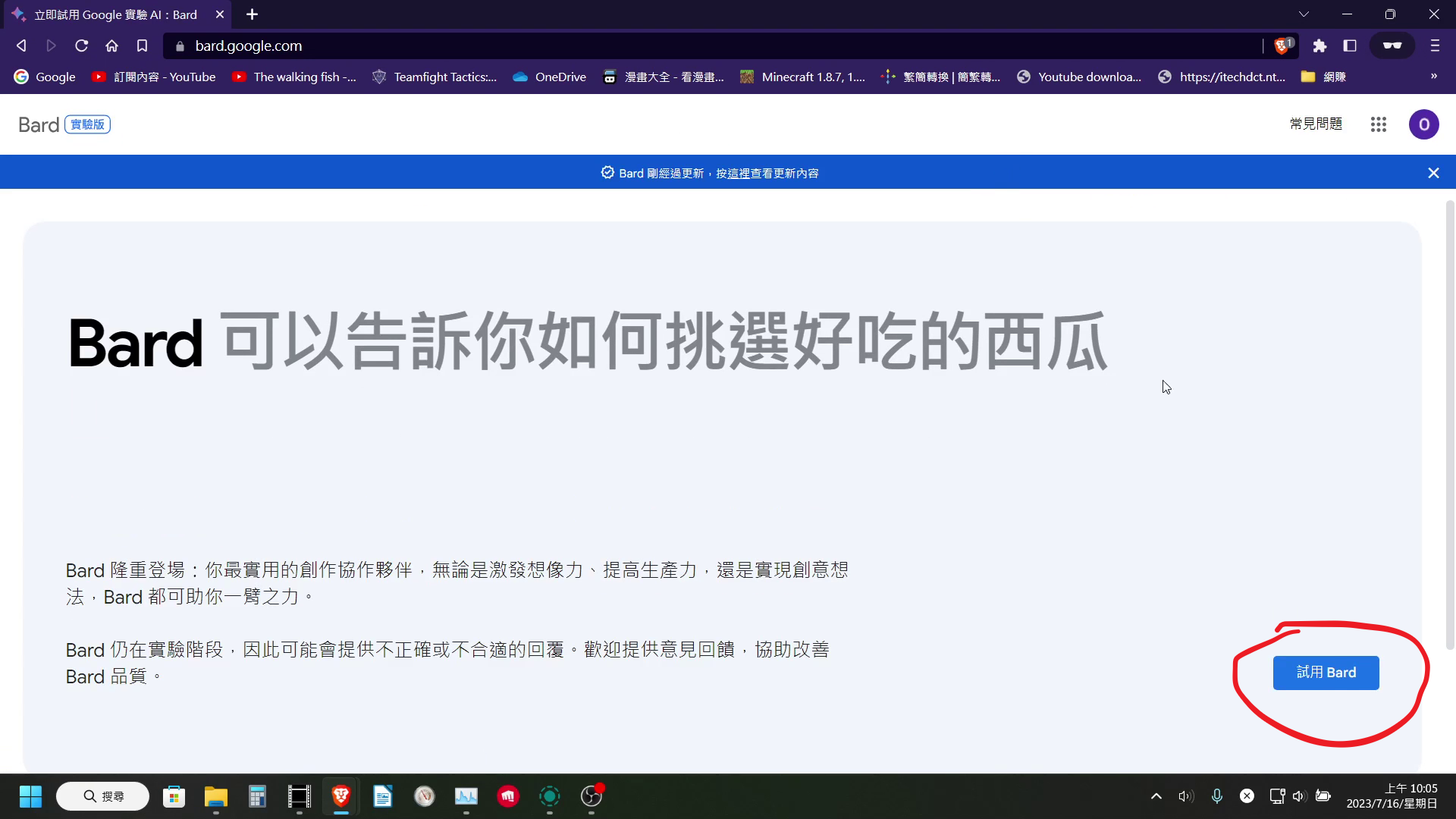Screen dimensions: 1456x819
Task: Open a new browser tab
Action: coord(252,14)
